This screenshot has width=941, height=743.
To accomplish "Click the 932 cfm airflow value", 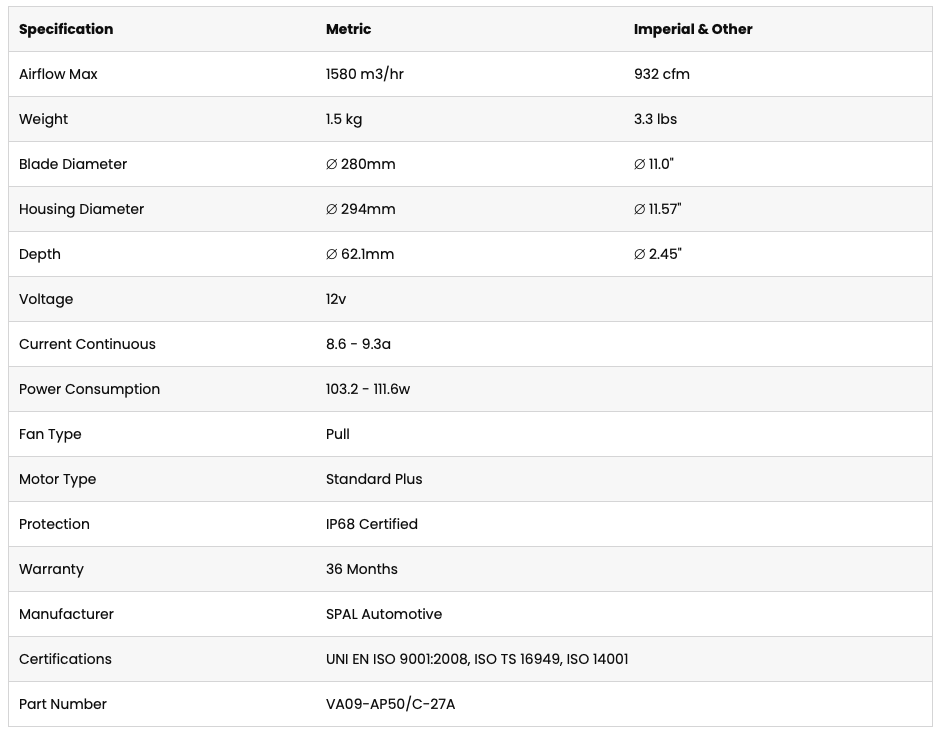I will pos(661,74).
